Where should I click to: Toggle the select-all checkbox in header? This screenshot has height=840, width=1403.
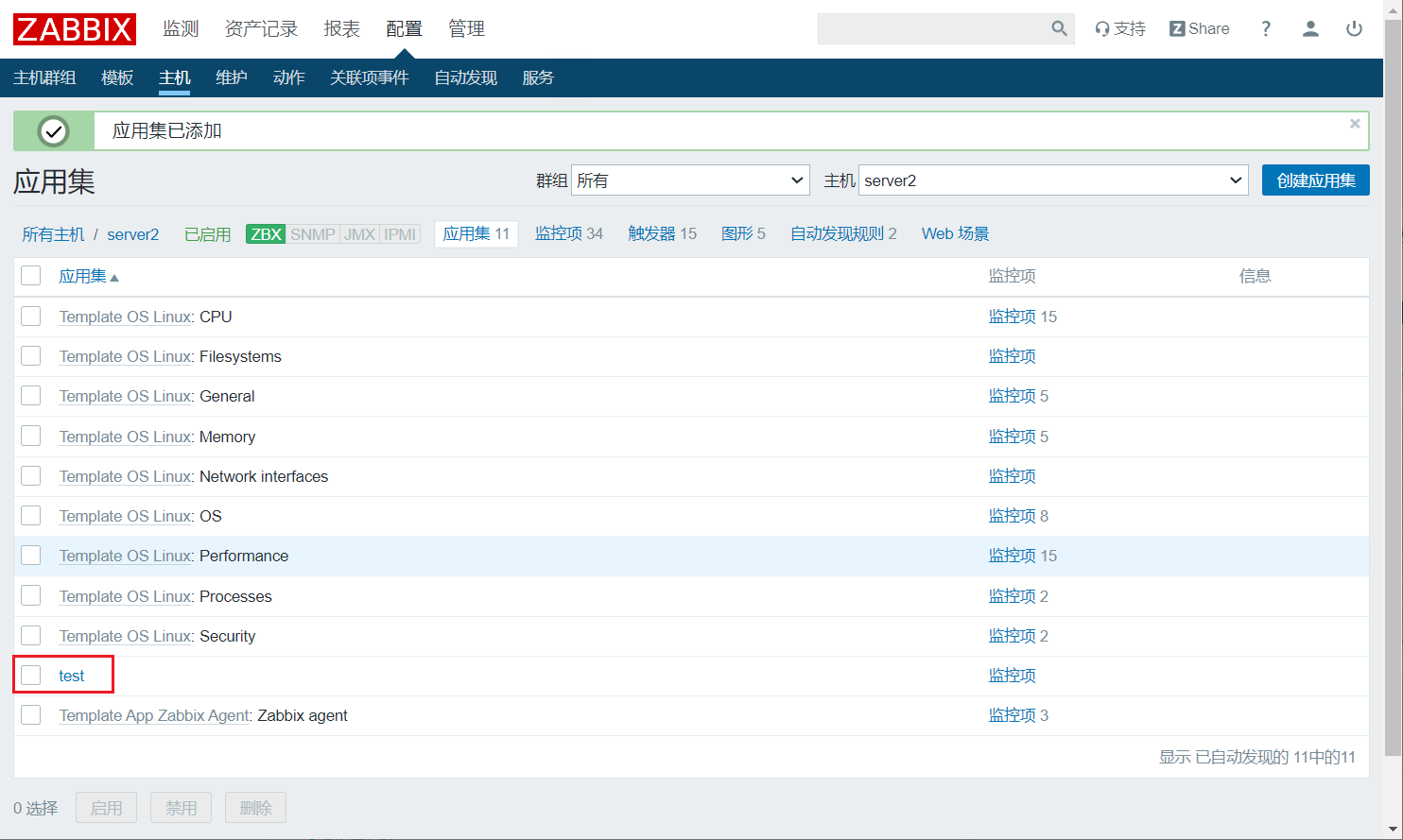(31, 276)
